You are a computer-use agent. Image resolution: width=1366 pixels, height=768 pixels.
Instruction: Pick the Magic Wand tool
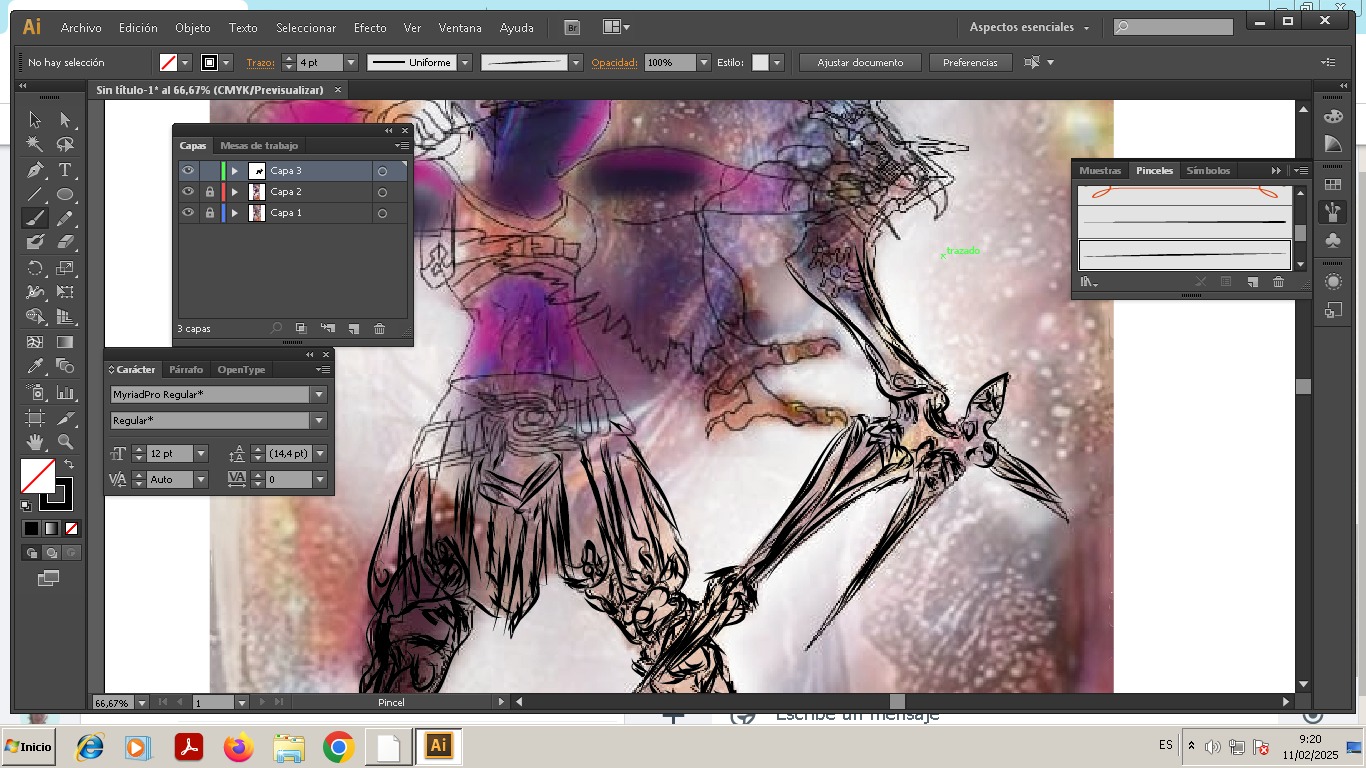(x=35, y=144)
